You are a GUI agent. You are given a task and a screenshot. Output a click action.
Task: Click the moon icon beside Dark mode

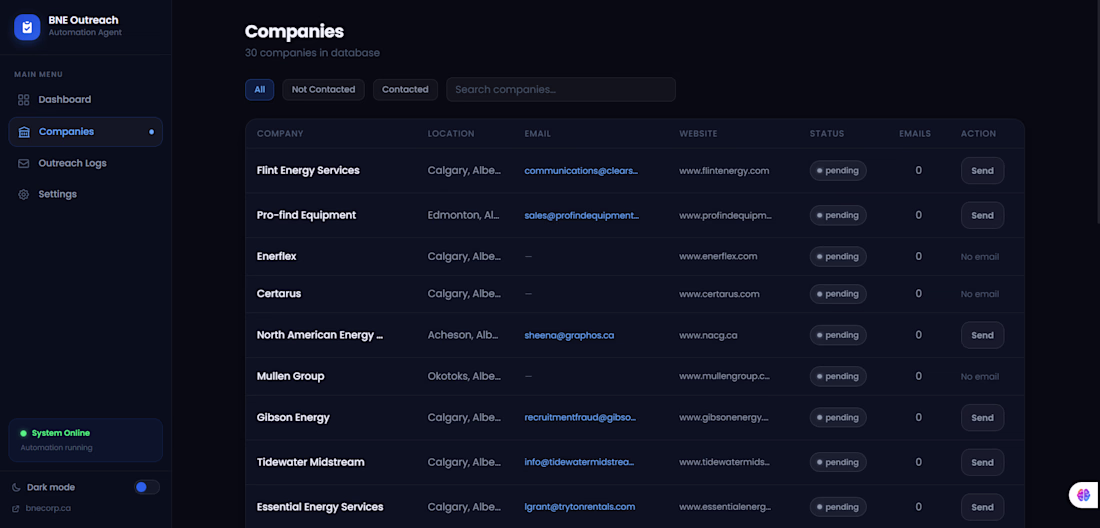click(x=16, y=487)
